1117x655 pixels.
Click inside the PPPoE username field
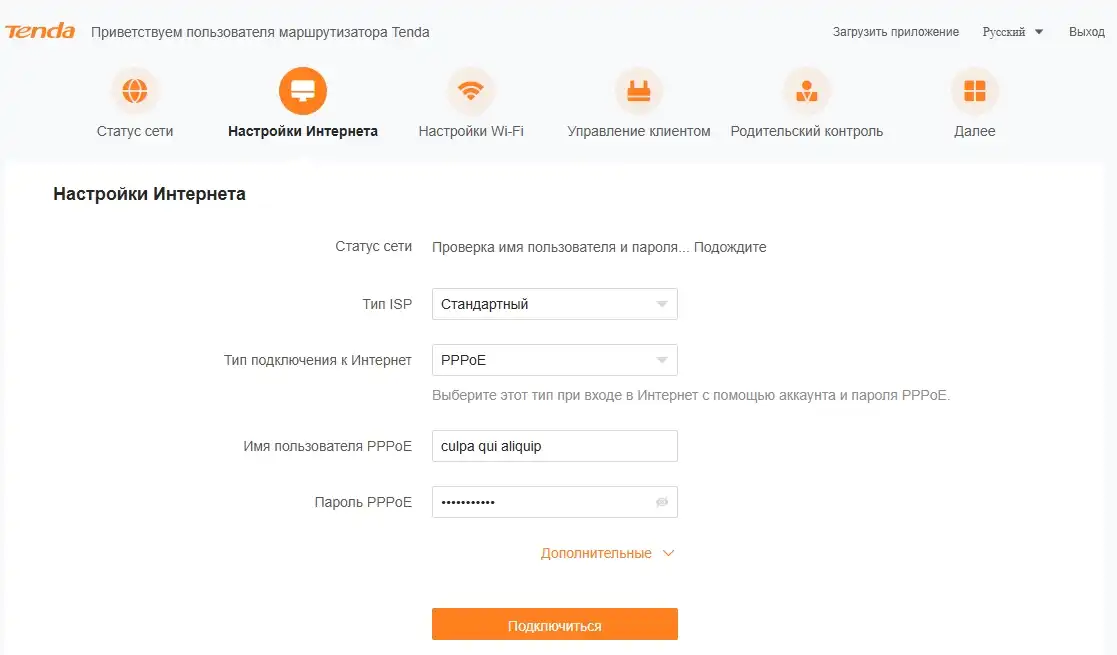tap(554, 445)
